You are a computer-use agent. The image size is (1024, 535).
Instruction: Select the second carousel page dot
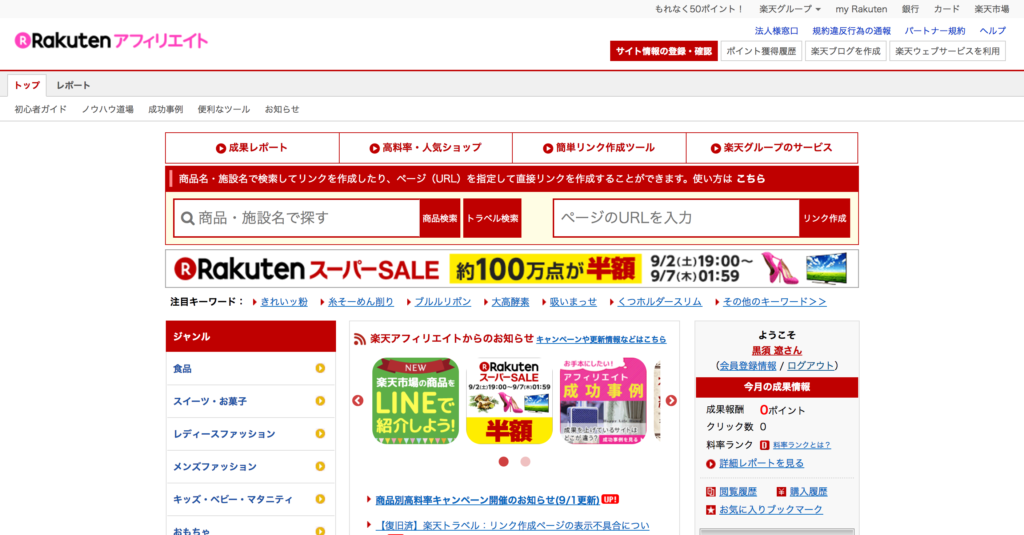[525, 461]
